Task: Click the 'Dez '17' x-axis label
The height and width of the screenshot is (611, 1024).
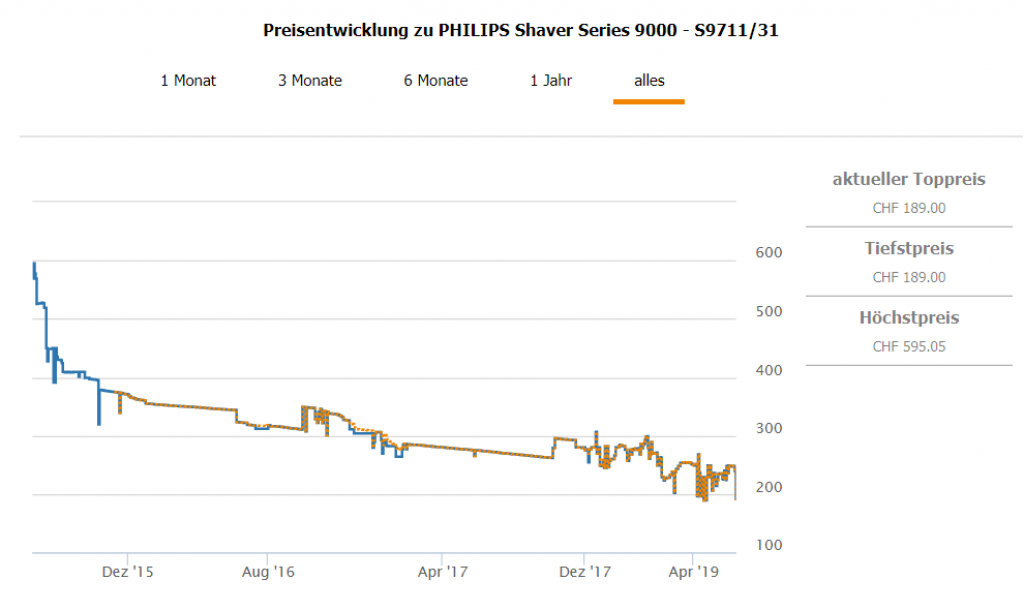Action: coord(585,573)
